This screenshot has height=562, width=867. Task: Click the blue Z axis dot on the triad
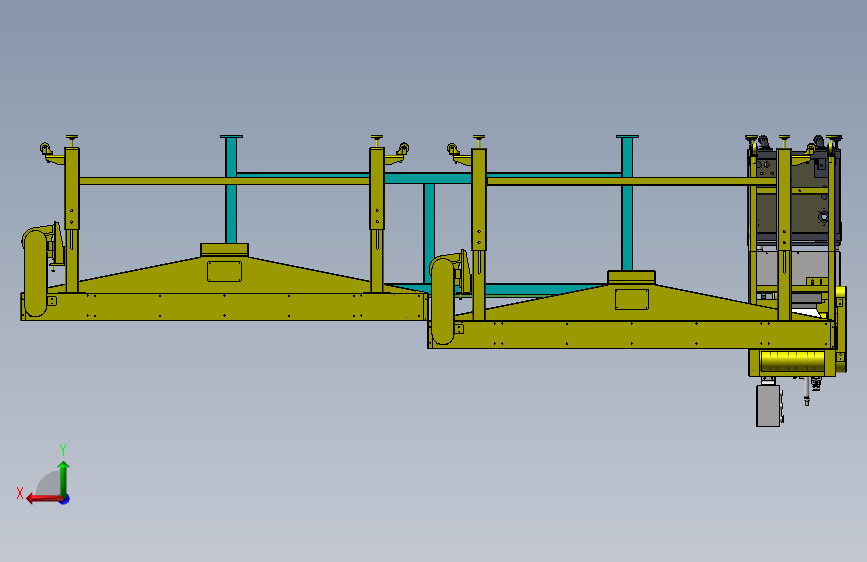[65, 499]
